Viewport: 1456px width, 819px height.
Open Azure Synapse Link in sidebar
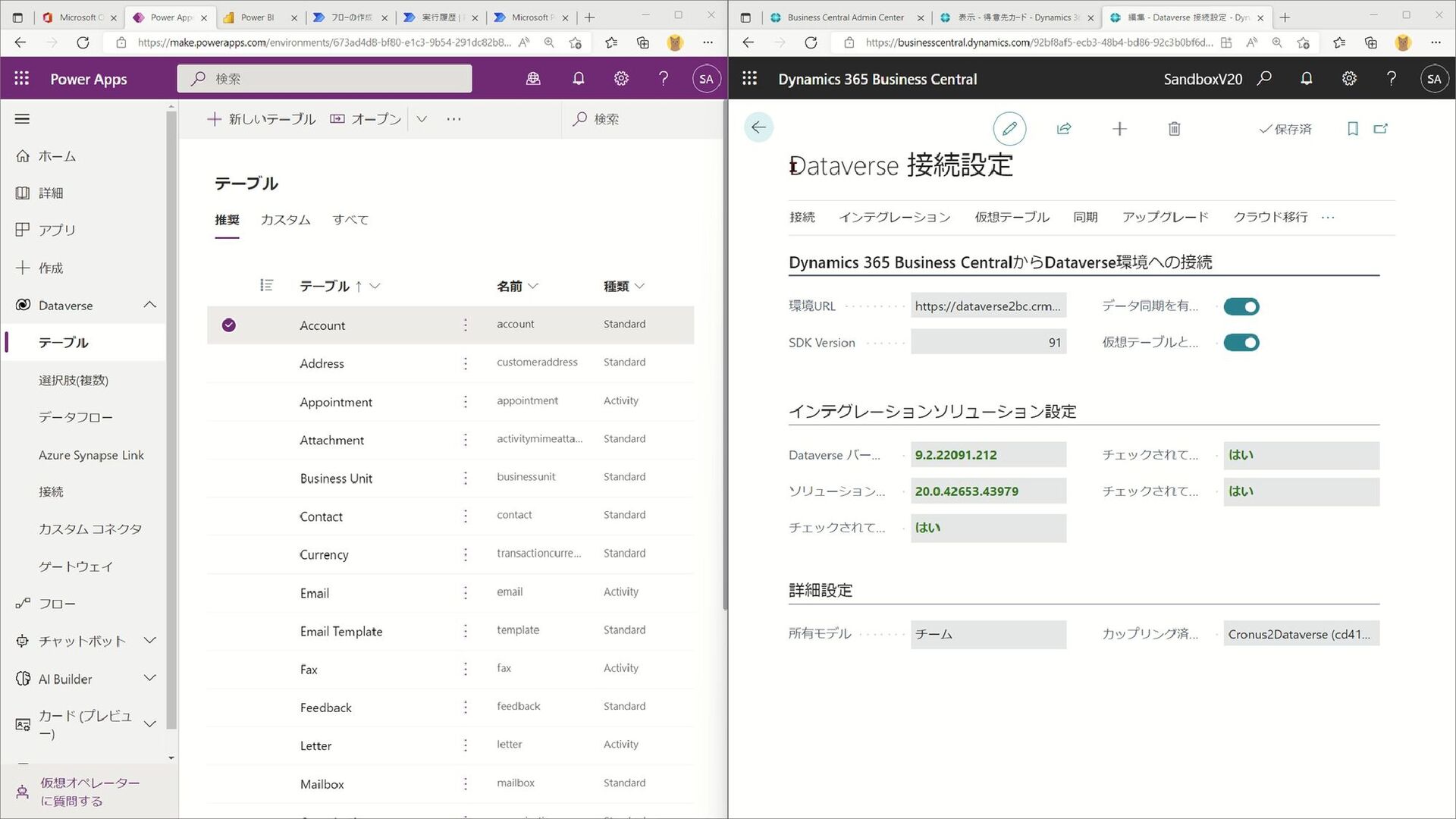point(91,455)
